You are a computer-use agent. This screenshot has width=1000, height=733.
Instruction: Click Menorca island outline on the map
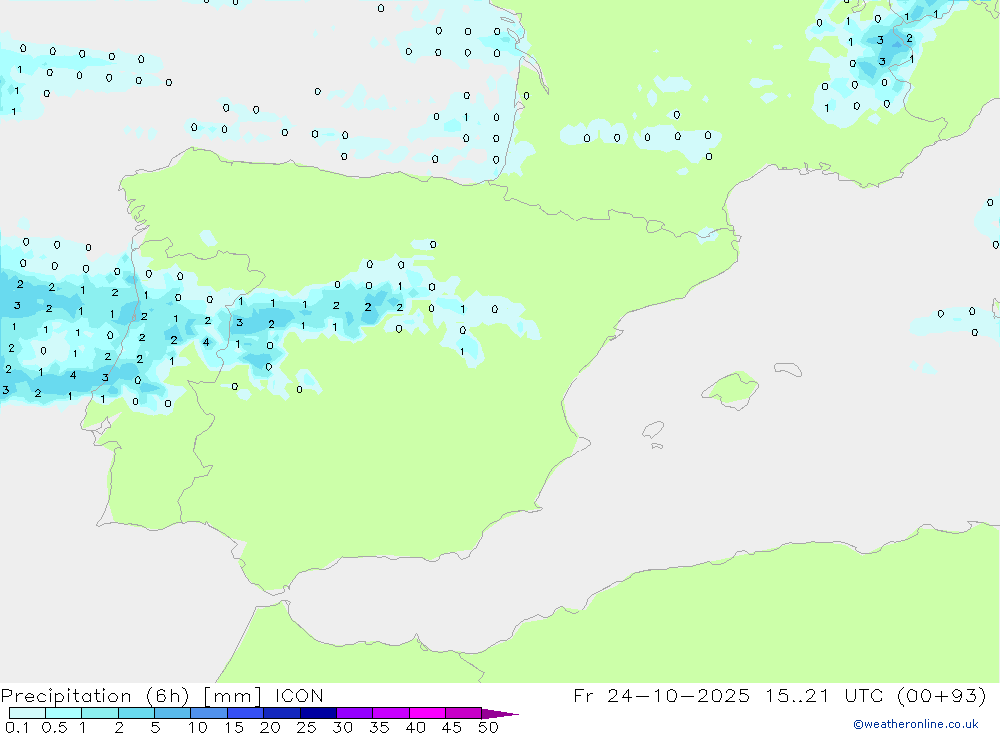click(x=788, y=369)
